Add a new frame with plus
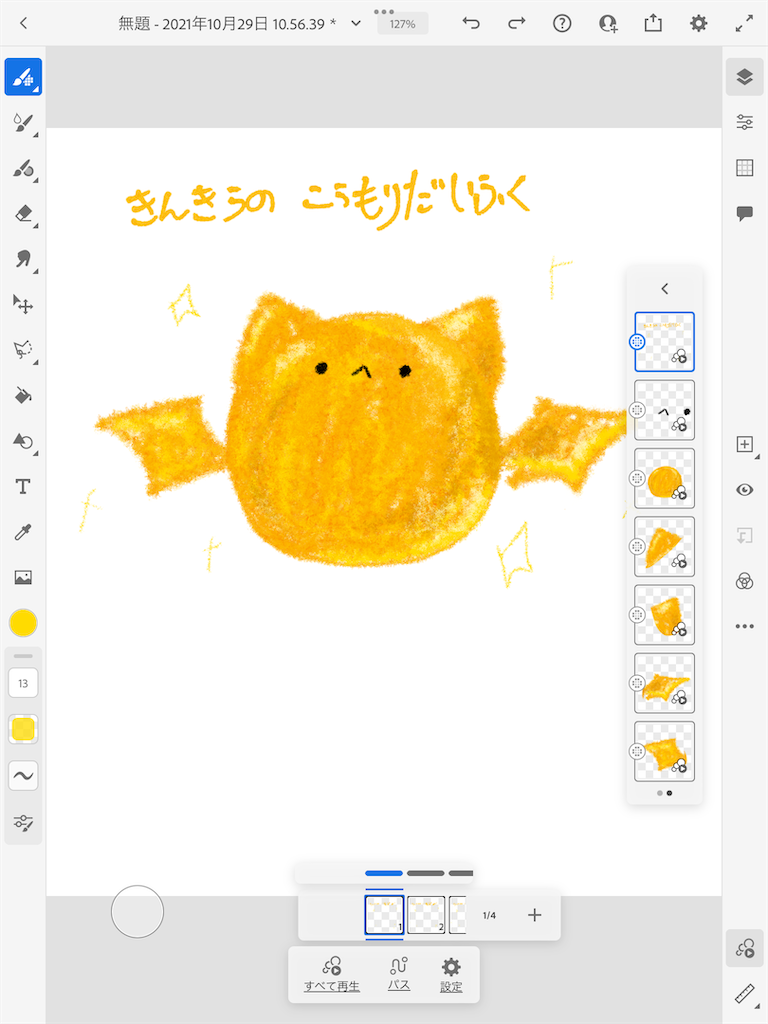The image size is (768, 1024). 534,915
